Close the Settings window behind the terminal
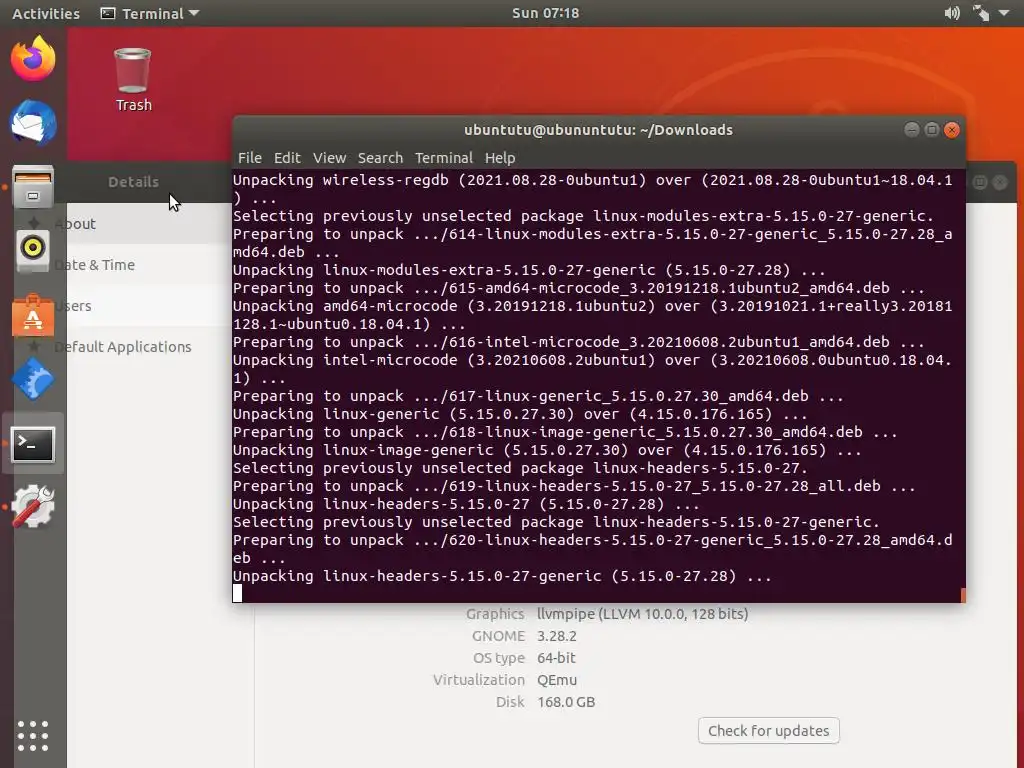This screenshot has height=768, width=1024. point(1000,182)
